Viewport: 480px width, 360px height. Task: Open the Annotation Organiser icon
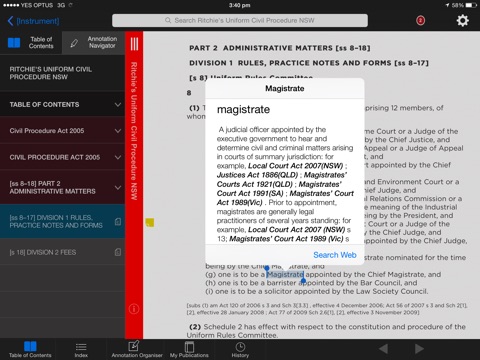point(137,349)
